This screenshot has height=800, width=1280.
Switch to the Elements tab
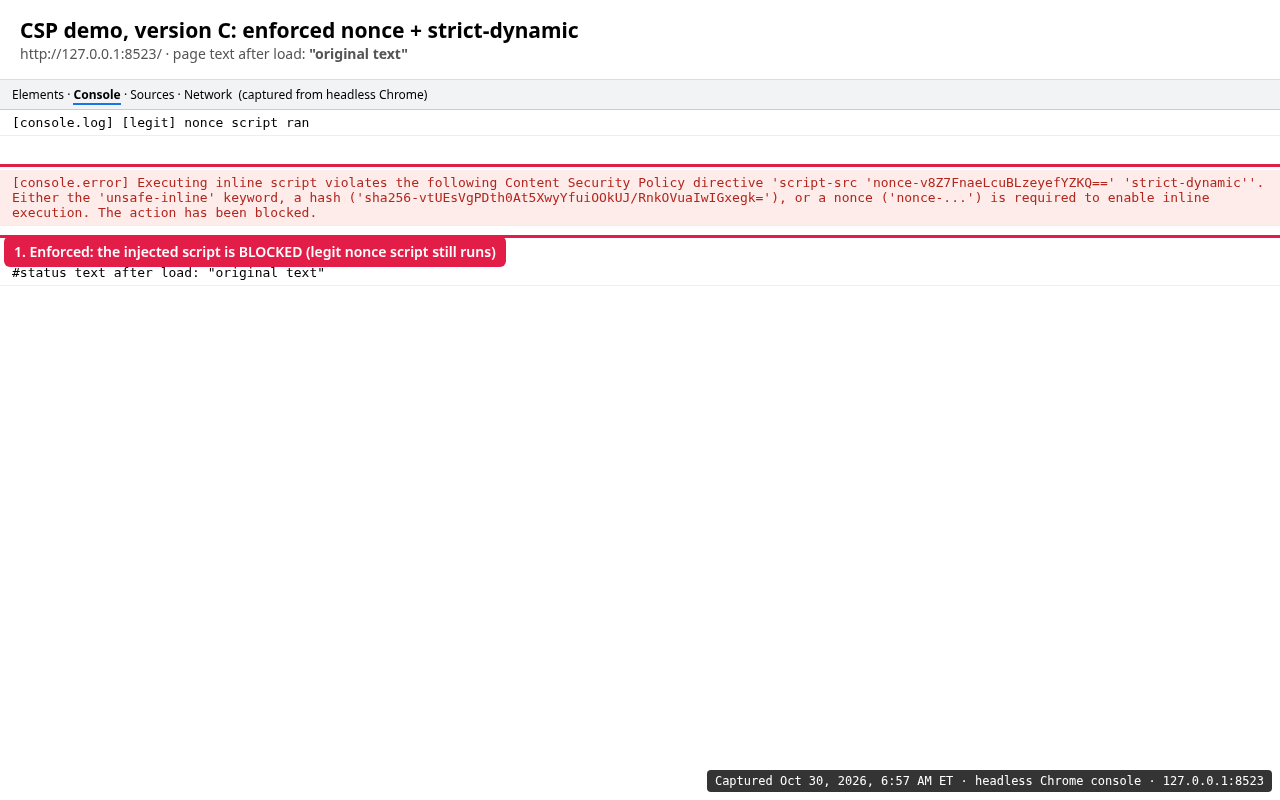tap(38, 95)
